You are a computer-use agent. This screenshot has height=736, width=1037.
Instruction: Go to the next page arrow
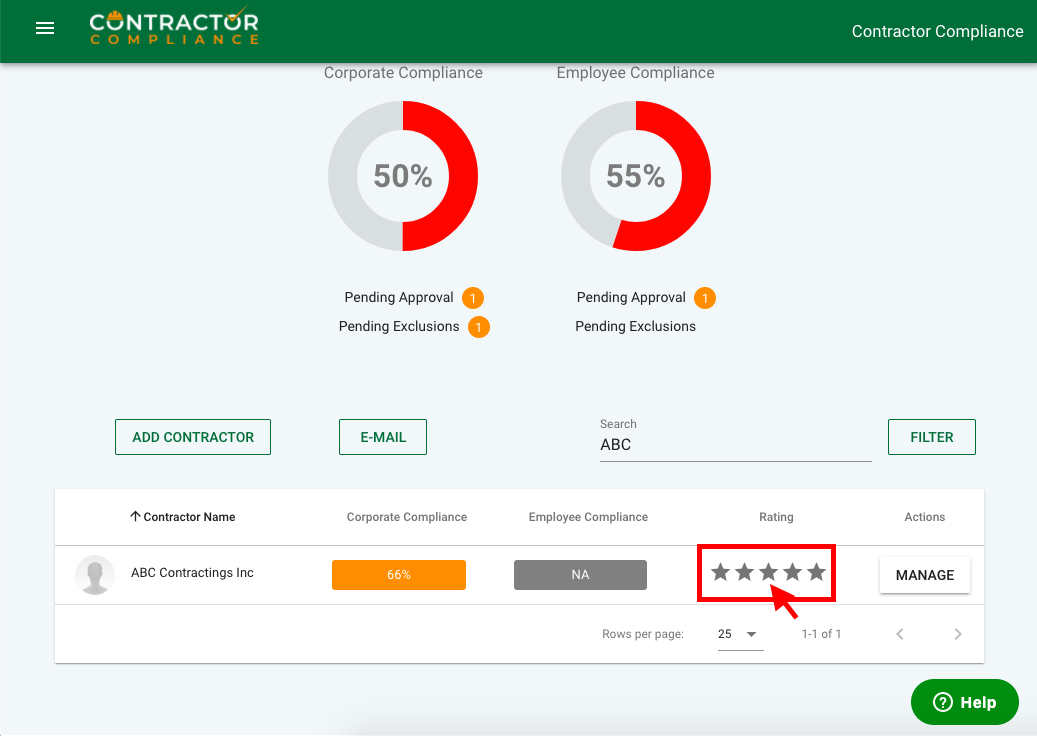pyautogui.click(x=958, y=634)
